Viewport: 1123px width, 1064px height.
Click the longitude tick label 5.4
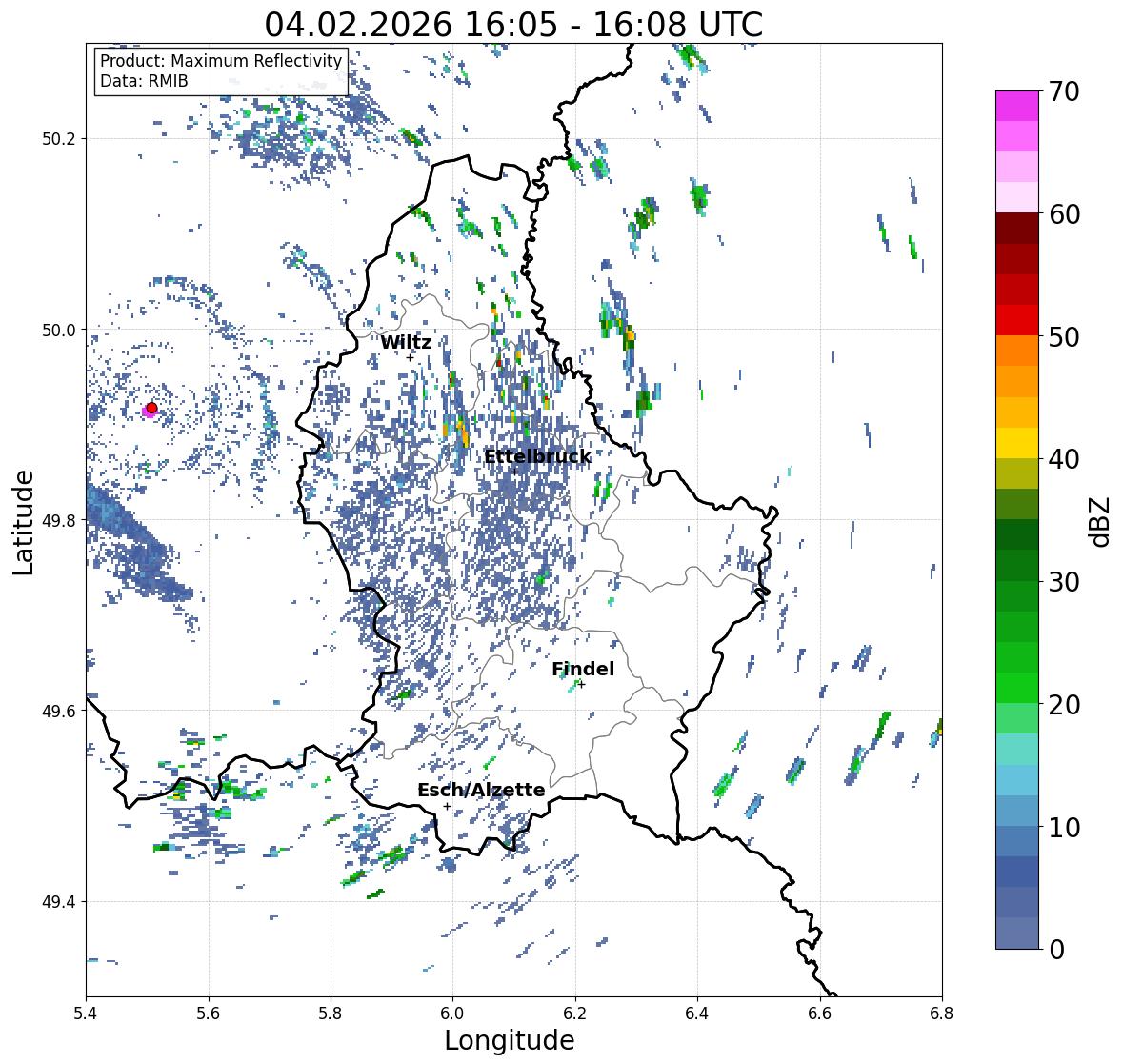pos(86,1013)
